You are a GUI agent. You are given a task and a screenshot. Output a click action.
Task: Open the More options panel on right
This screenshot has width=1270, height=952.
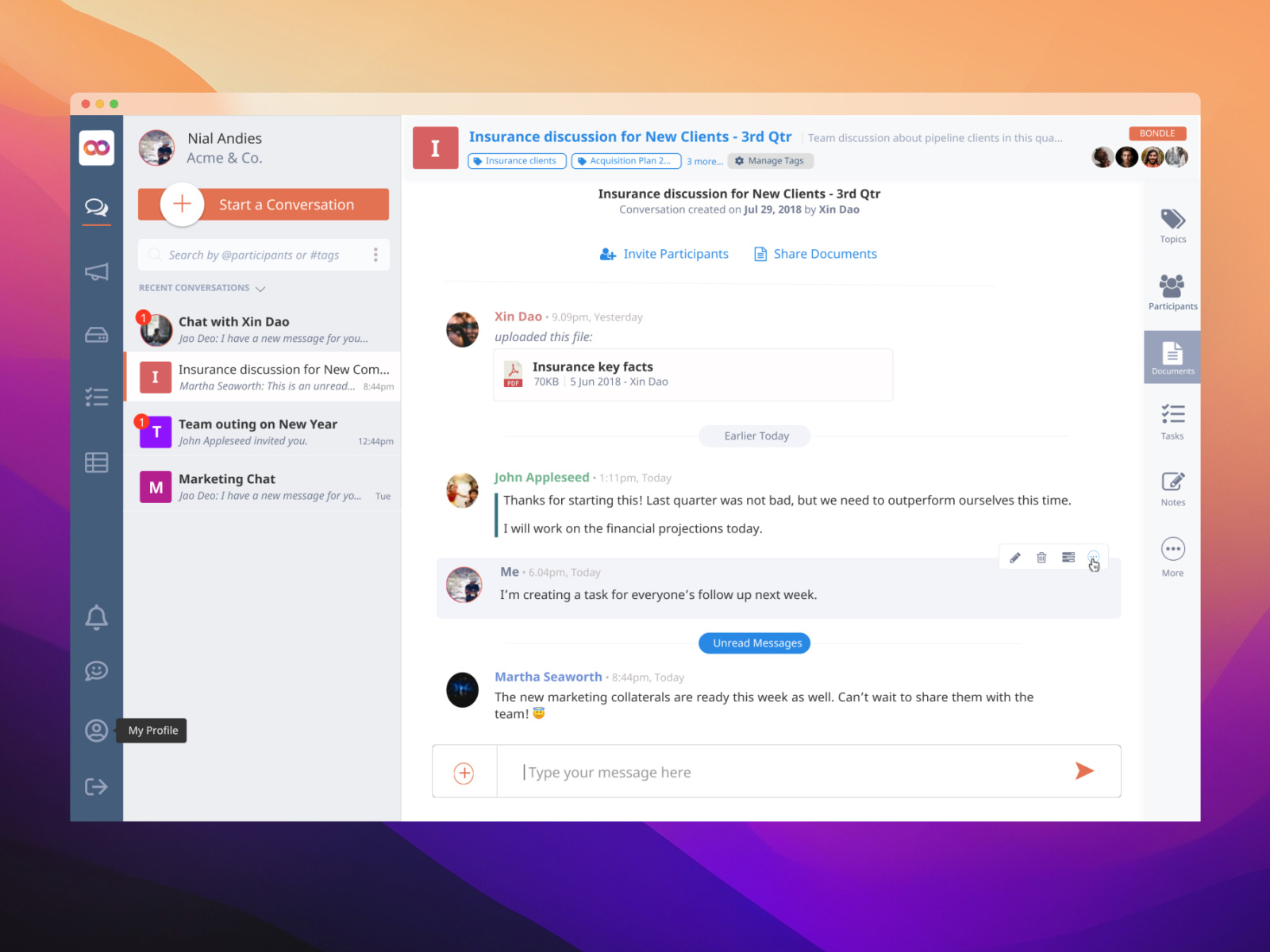point(1172,554)
